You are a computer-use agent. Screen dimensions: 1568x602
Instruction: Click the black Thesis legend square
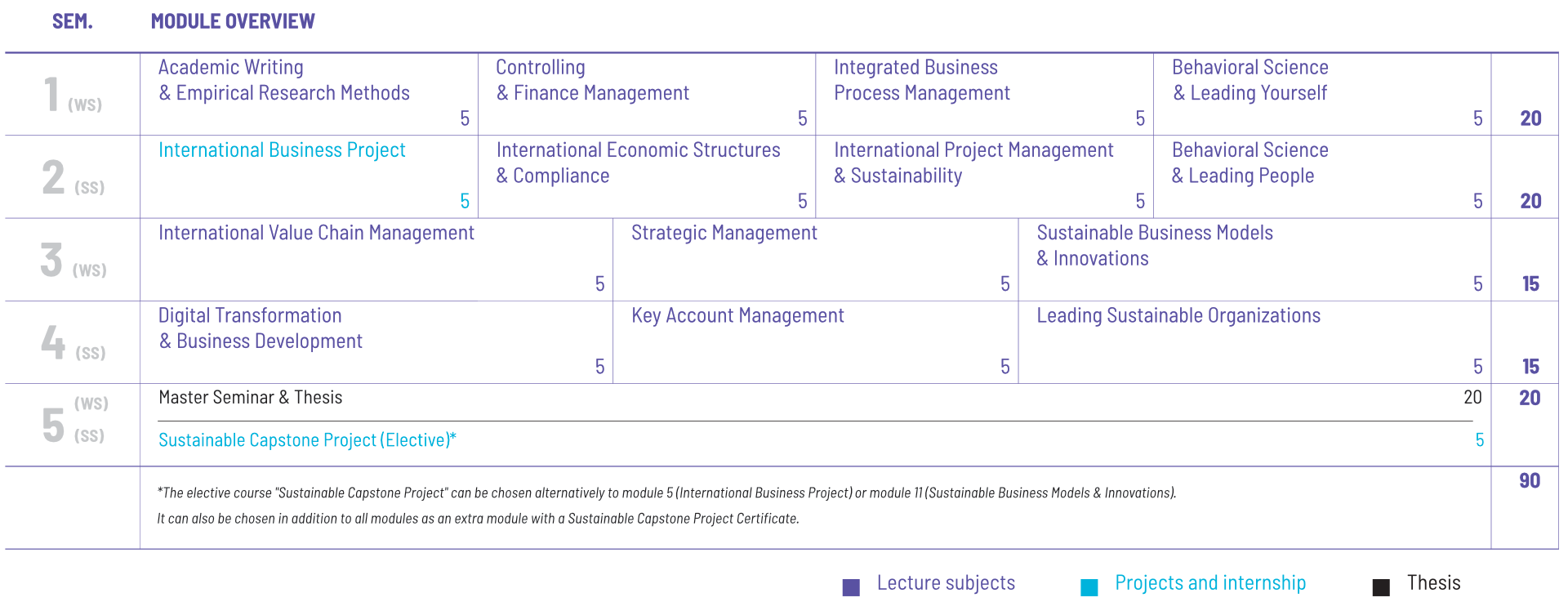point(1381,587)
